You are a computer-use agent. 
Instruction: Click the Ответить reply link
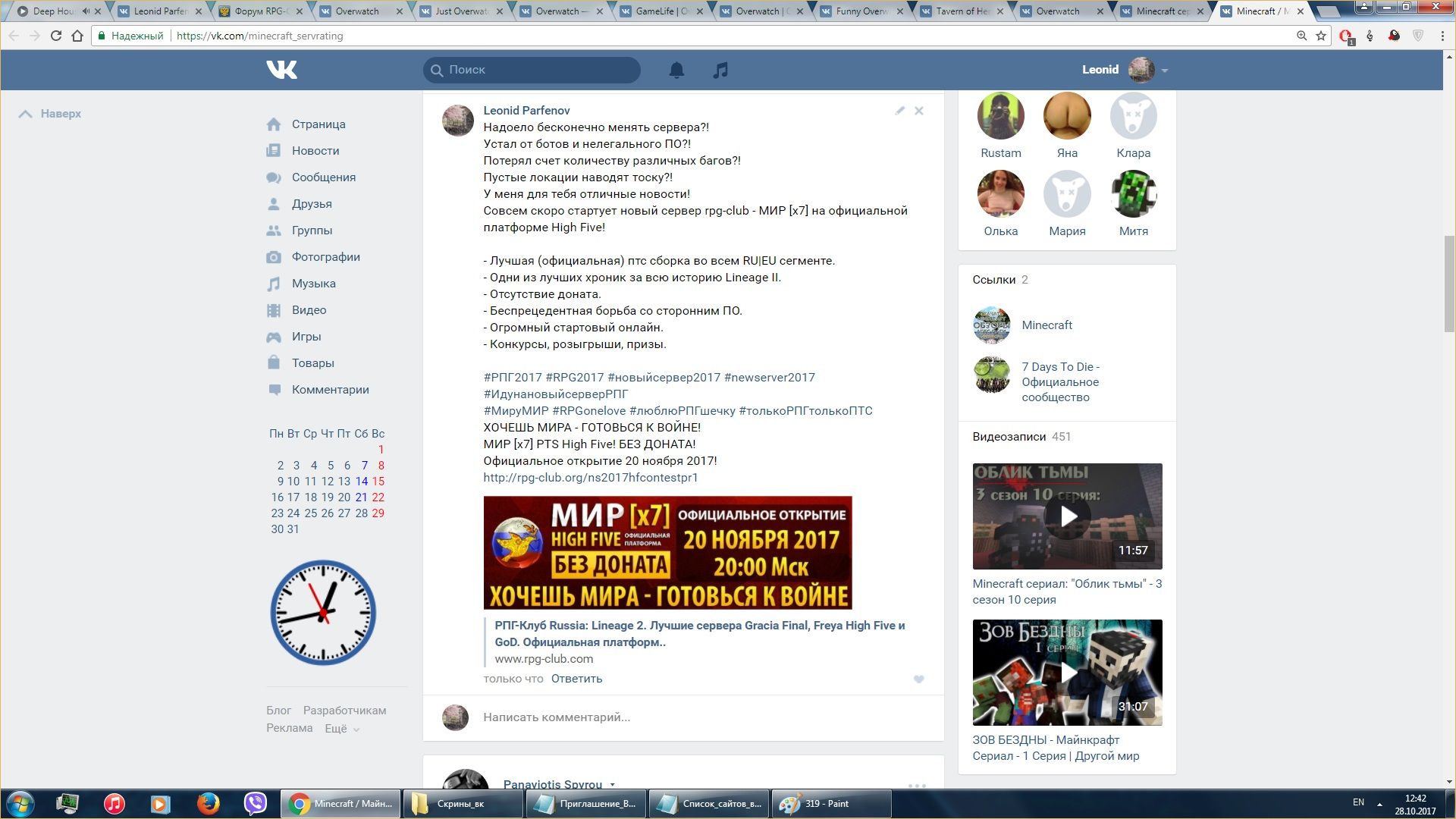[x=576, y=679]
